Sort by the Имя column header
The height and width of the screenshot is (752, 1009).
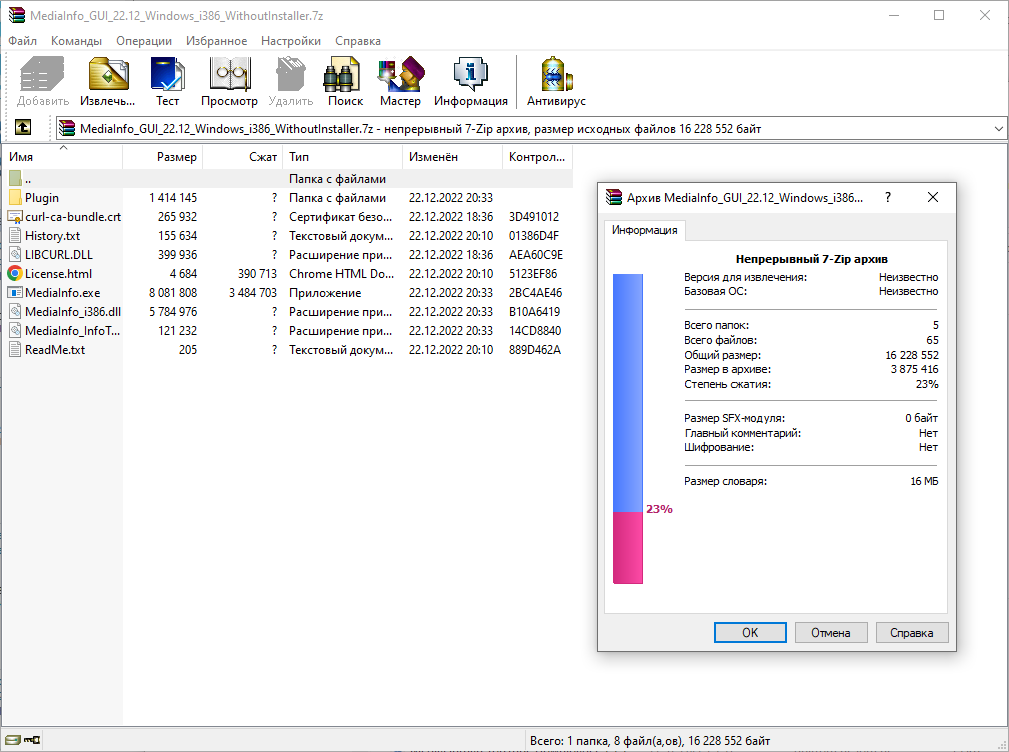coord(62,157)
